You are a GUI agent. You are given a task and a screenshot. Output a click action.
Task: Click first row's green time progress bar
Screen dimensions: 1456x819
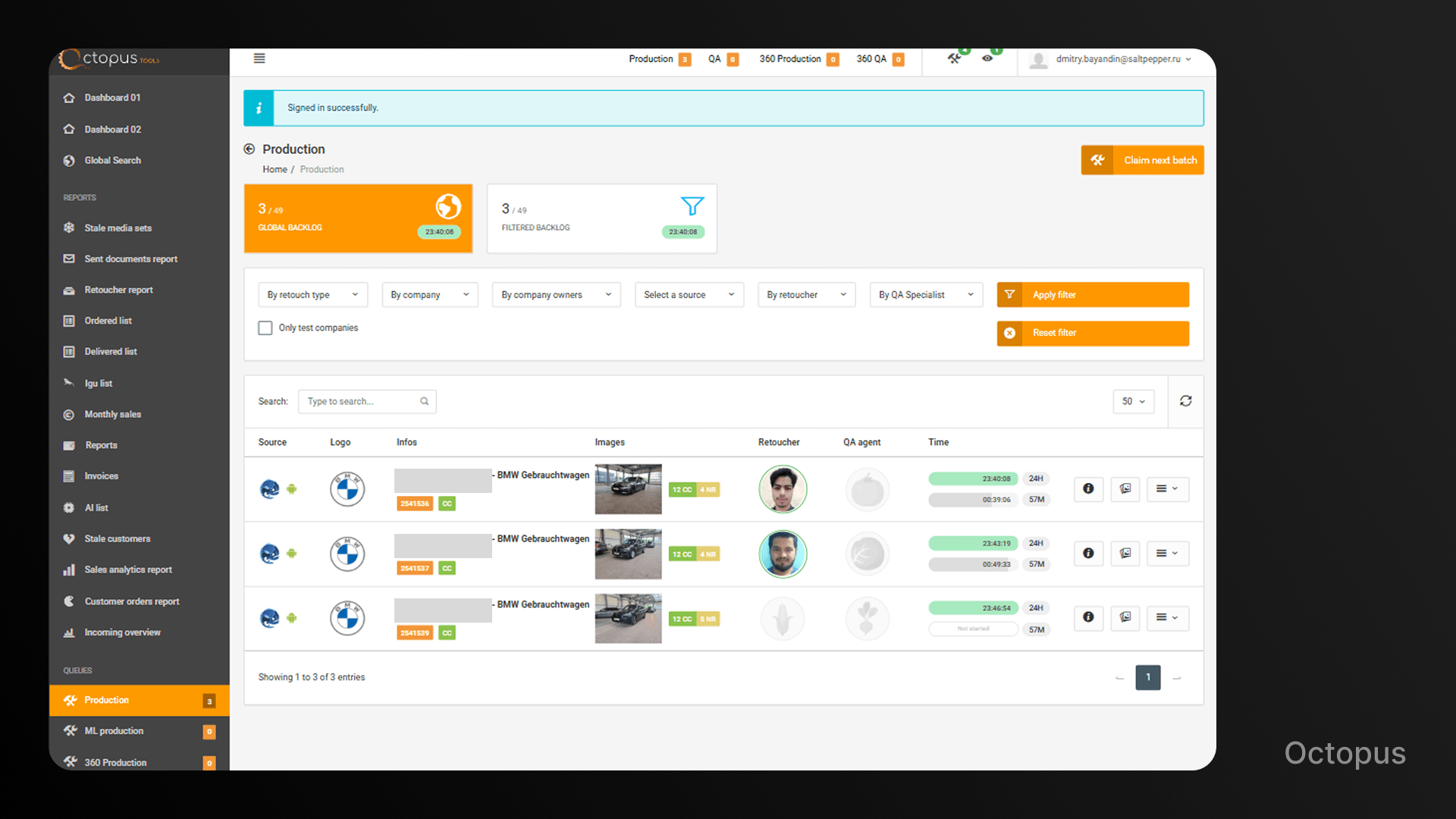972,479
